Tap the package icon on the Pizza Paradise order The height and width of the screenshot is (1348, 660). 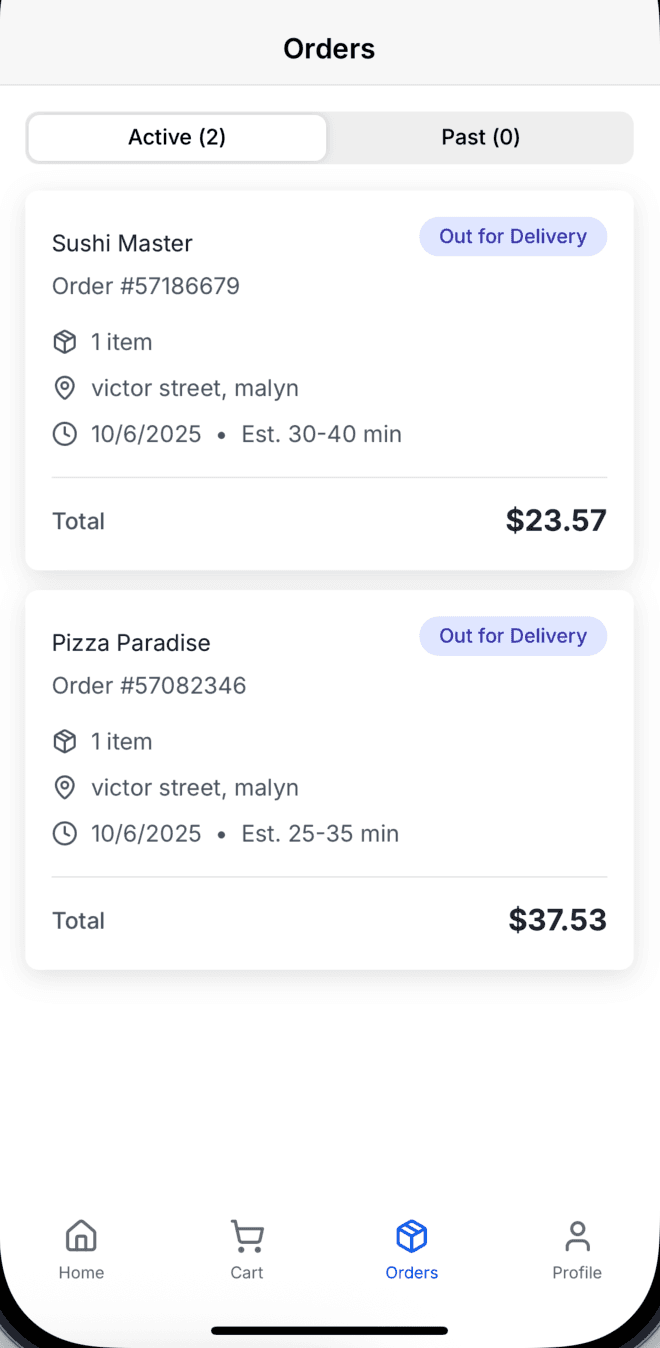[x=64, y=741]
